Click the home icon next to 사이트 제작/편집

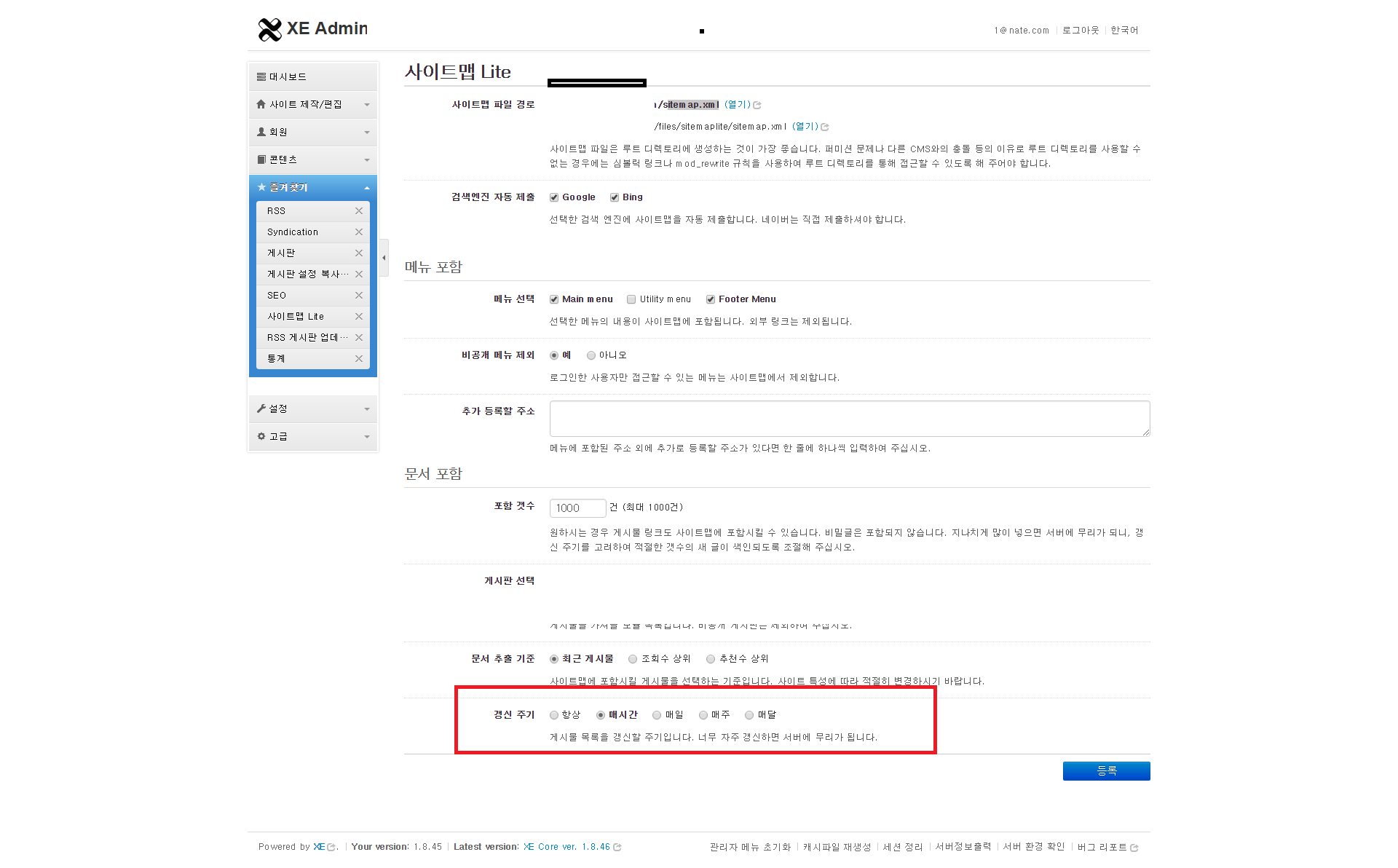coord(261,103)
